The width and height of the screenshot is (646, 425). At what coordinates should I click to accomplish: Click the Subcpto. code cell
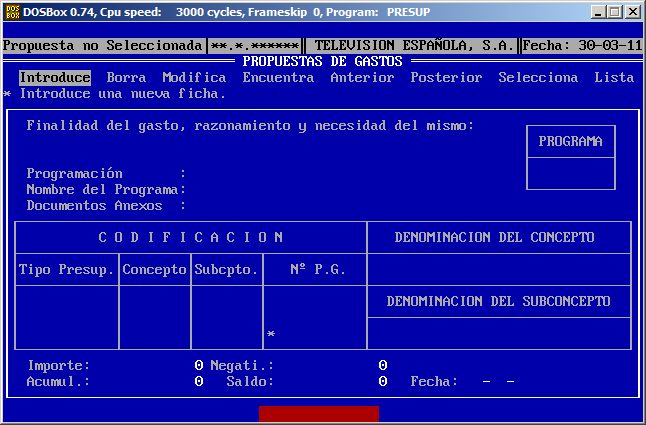tap(226, 317)
